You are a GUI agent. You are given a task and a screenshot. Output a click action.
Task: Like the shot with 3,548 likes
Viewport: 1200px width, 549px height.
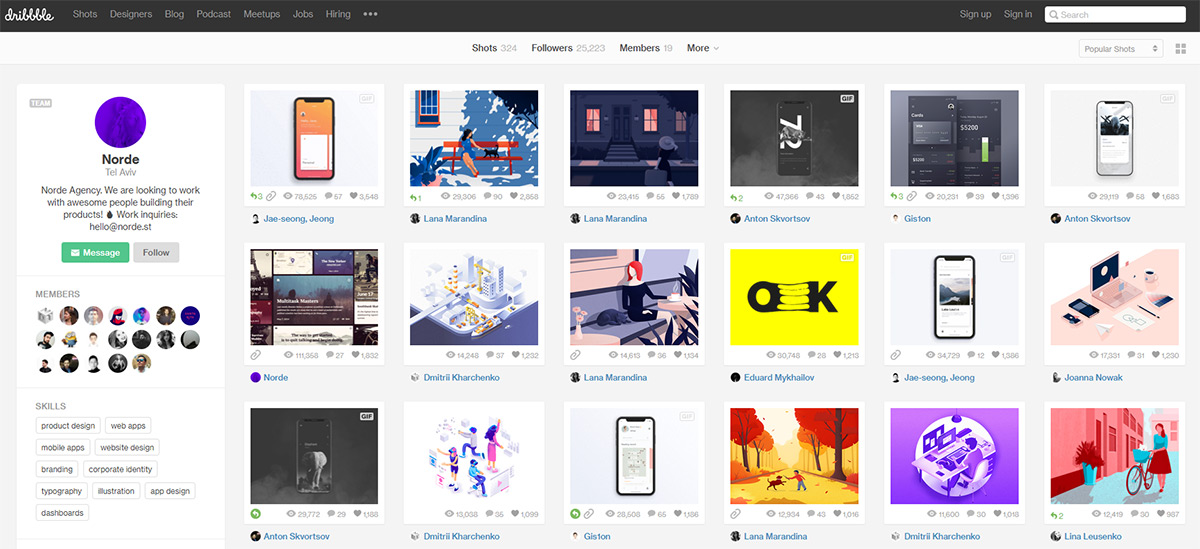coord(351,197)
